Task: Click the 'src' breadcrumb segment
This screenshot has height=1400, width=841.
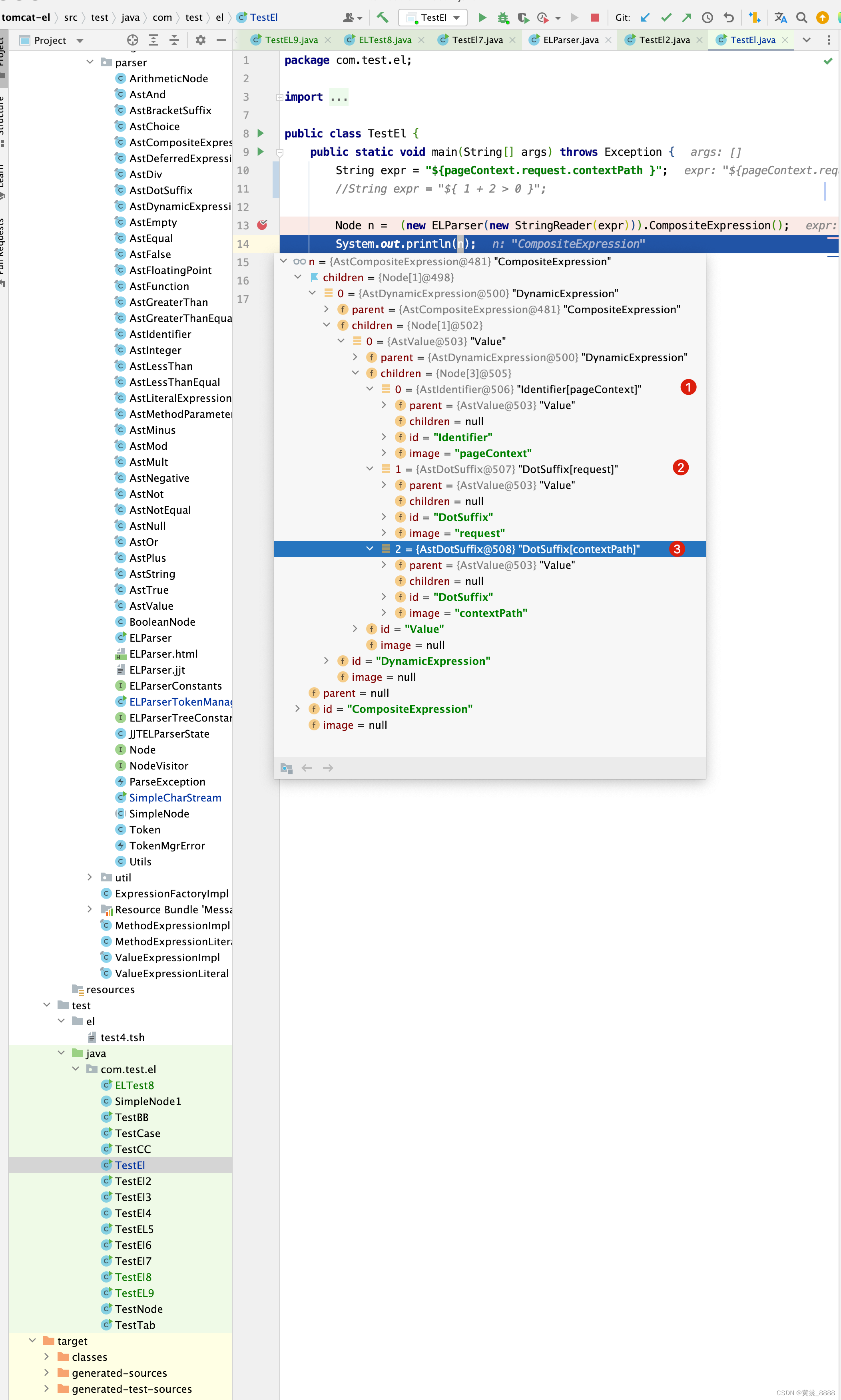Action: pyautogui.click(x=71, y=18)
